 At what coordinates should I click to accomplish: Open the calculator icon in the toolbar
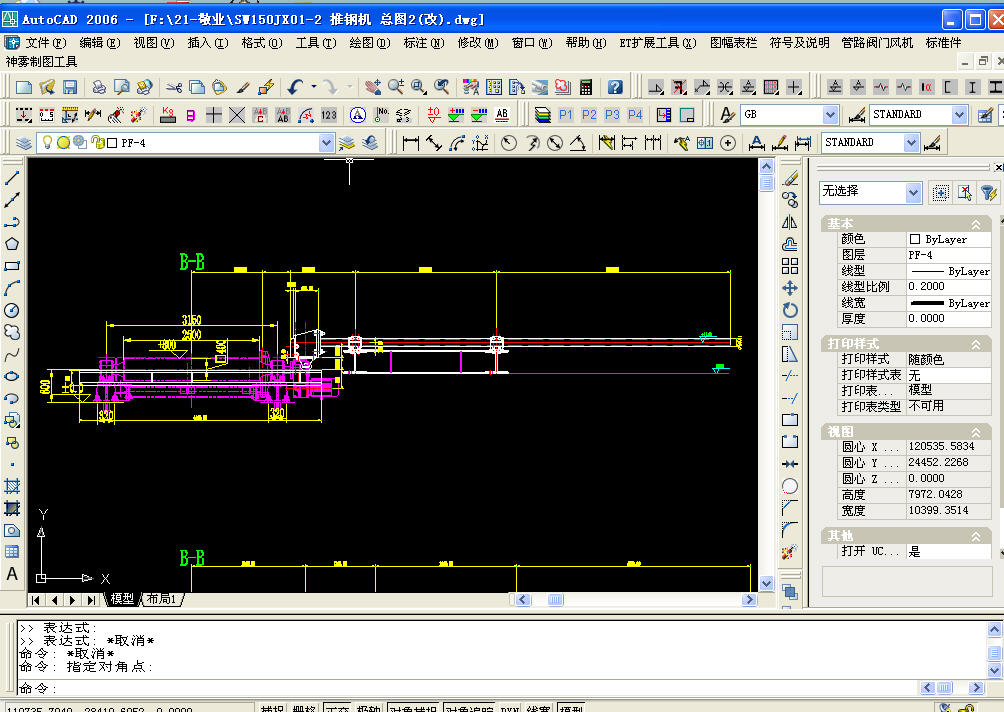tap(586, 87)
